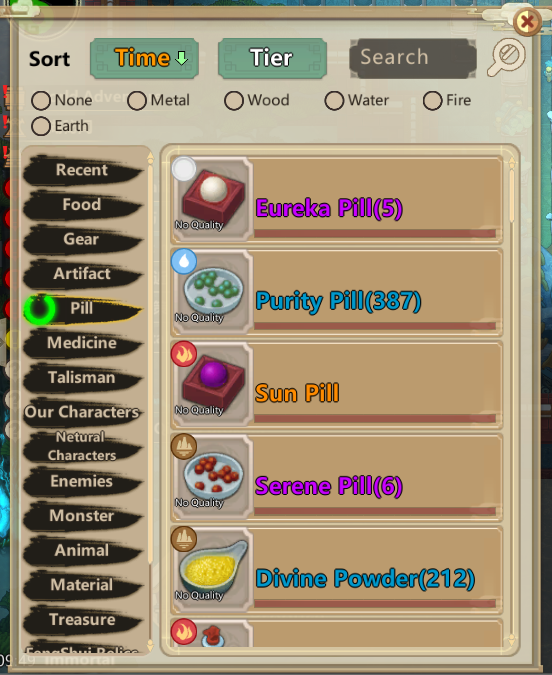Open the Medicine category tab

click(x=82, y=343)
